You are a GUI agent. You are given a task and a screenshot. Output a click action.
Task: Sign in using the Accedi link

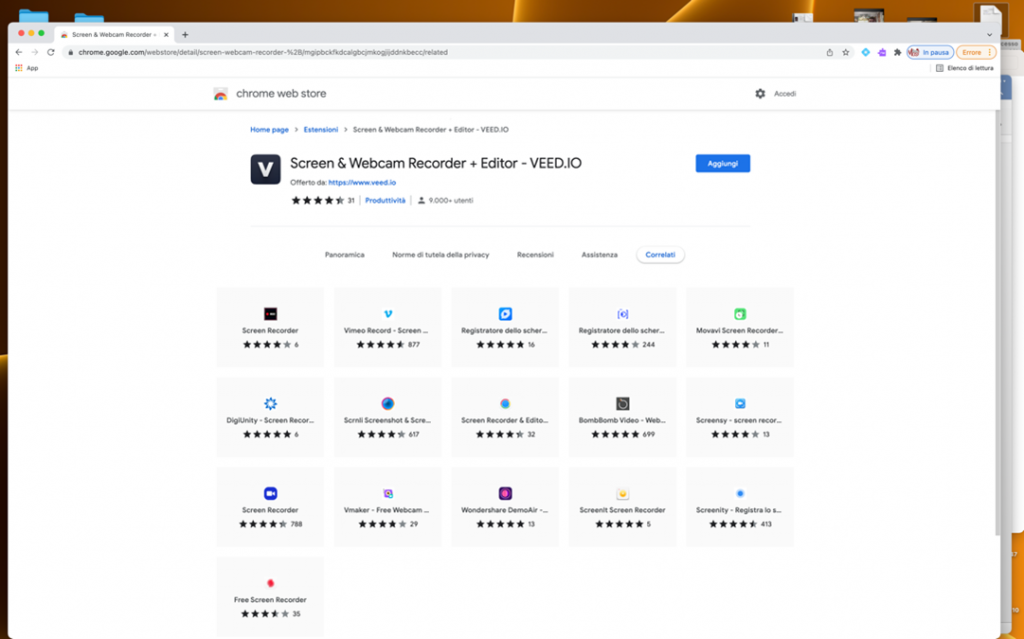click(x=785, y=94)
